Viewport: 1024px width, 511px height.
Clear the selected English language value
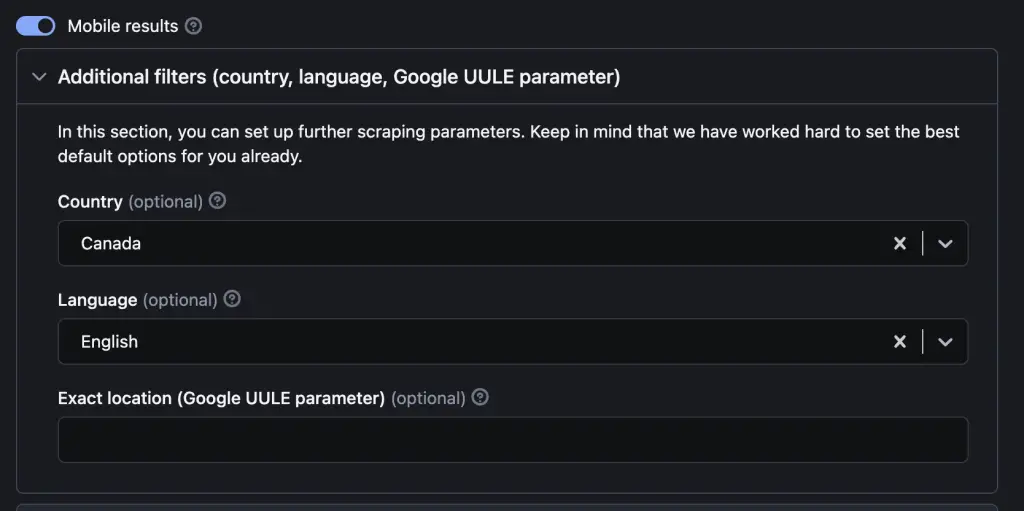tap(900, 342)
